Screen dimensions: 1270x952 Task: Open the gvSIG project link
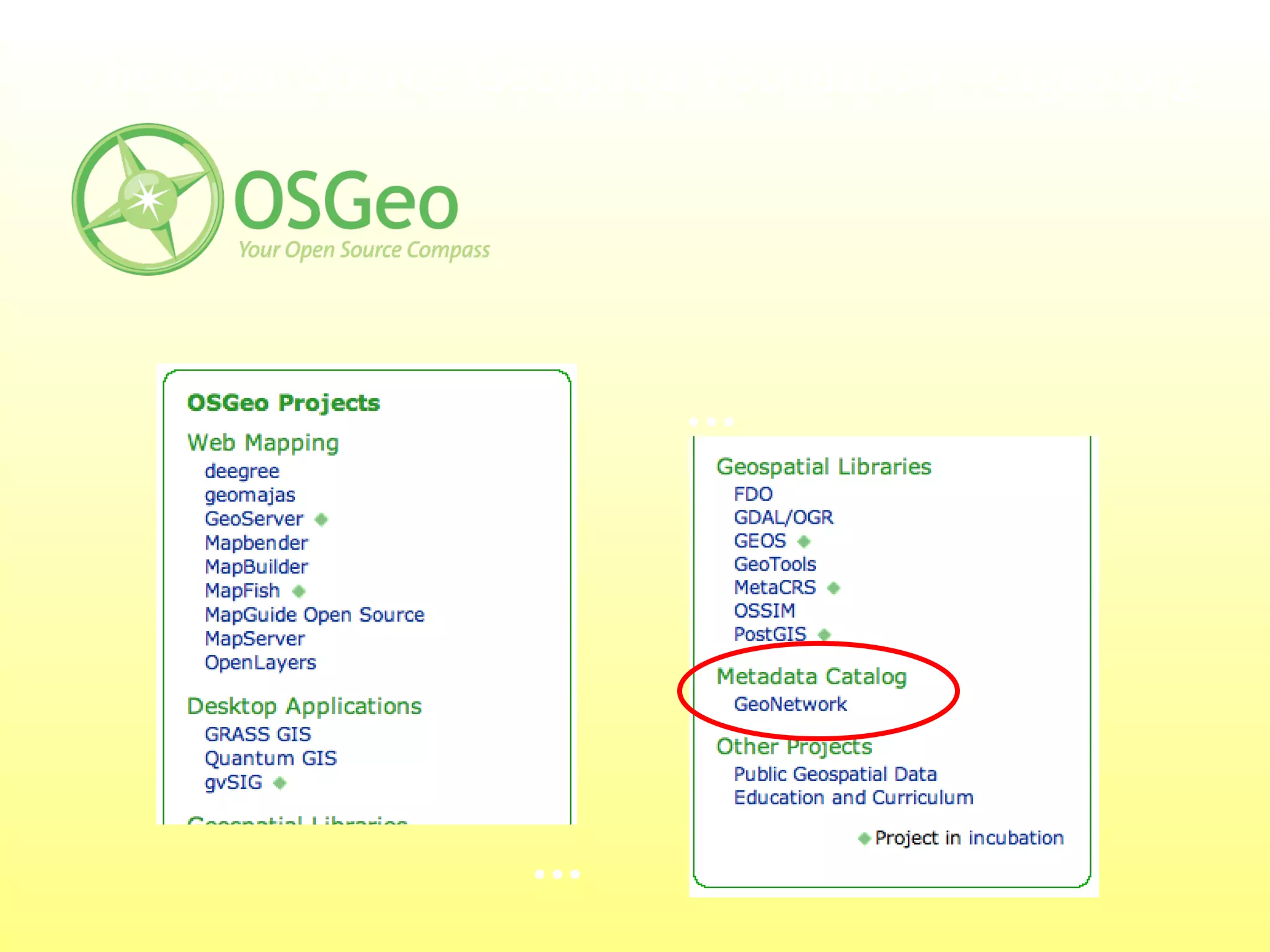pos(233,782)
